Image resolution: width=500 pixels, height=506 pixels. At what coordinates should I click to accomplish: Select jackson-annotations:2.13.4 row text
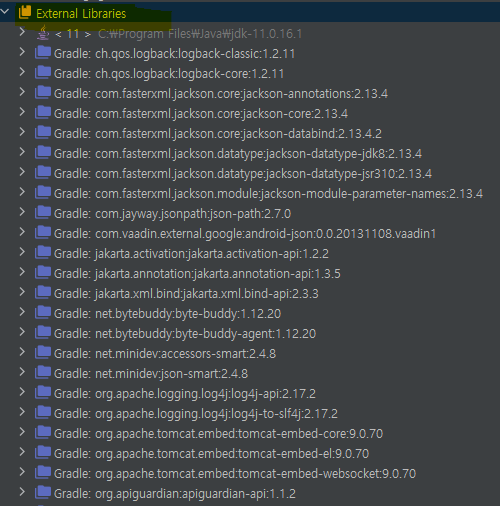click(x=221, y=94)
